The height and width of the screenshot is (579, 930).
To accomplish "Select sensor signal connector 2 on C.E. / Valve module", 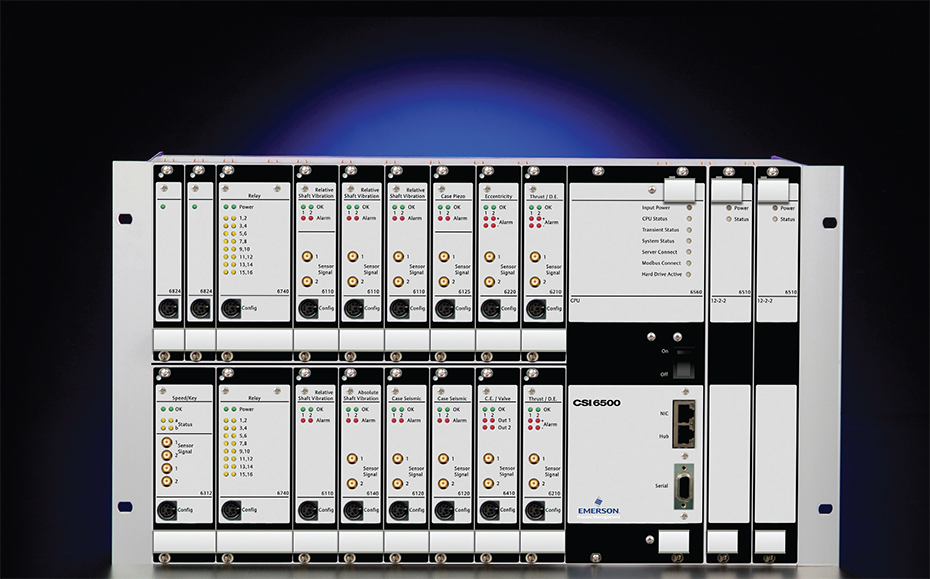I will click(489, 483).
